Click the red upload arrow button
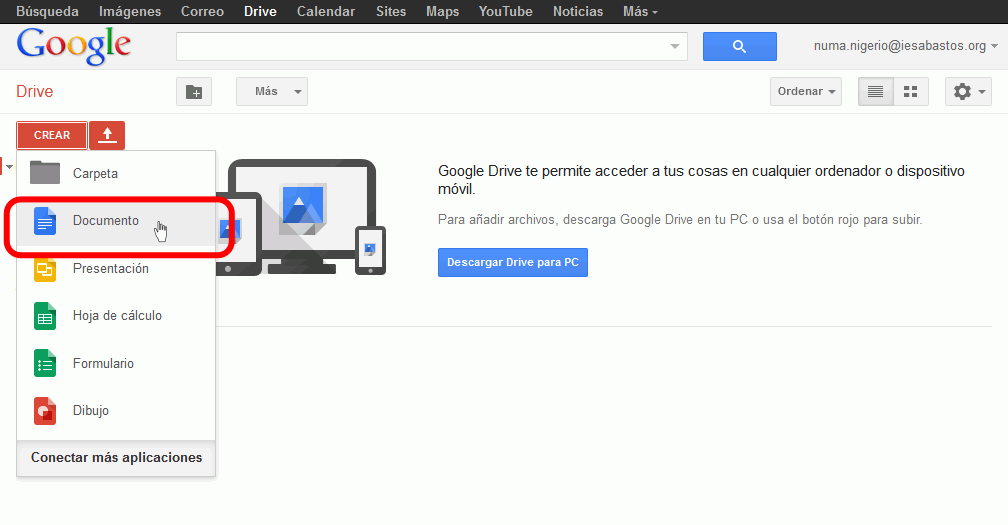1008x525 pixels. 107,136
